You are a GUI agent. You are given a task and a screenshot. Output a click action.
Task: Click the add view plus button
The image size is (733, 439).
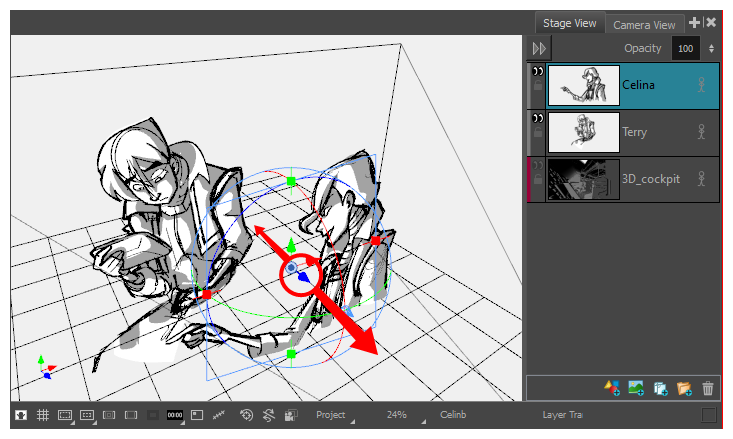click(695, 22)
